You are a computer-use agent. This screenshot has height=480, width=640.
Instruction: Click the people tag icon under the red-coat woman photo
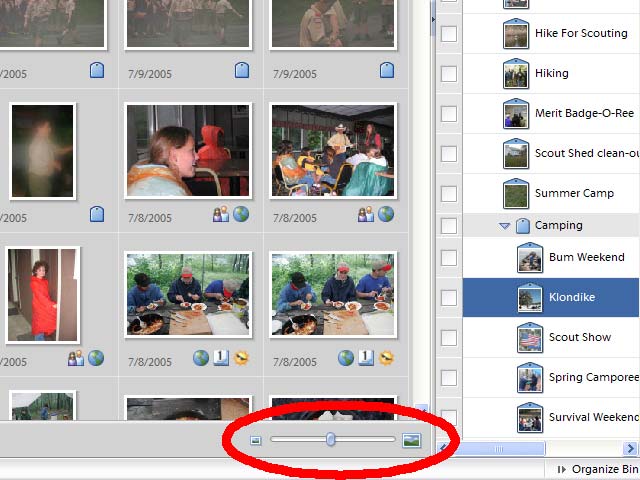(76, 358)
